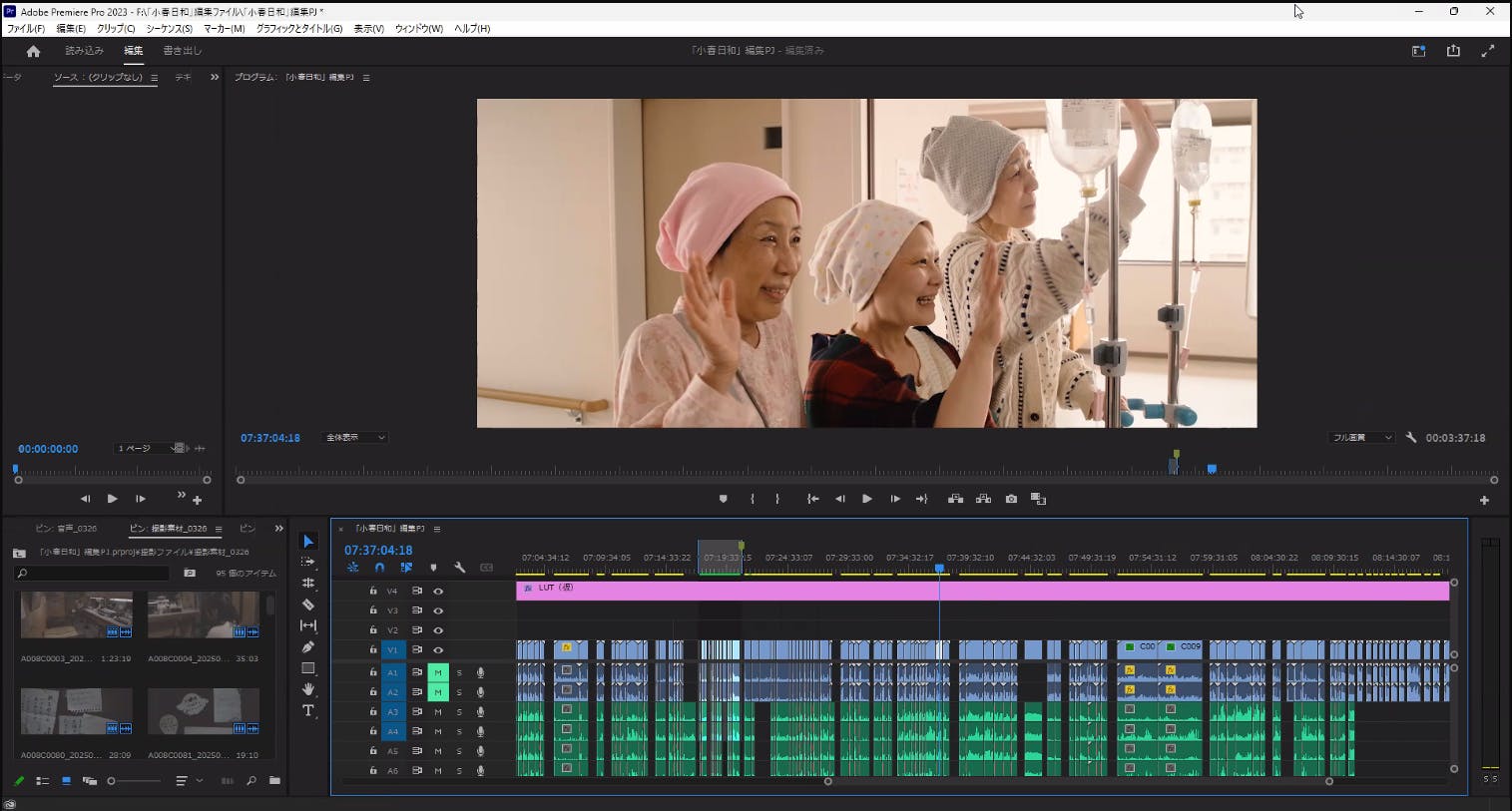Click the New Bin folder icon

click(x=274, y=781)
